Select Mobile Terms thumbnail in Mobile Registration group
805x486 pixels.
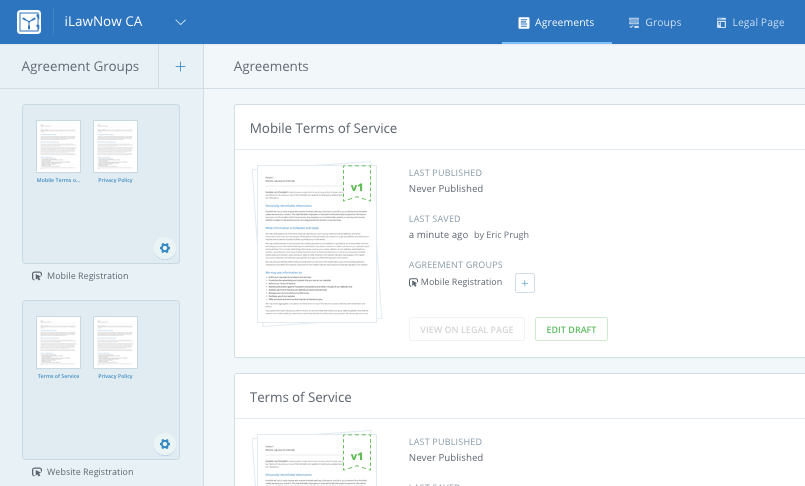[x=59, y=146]
